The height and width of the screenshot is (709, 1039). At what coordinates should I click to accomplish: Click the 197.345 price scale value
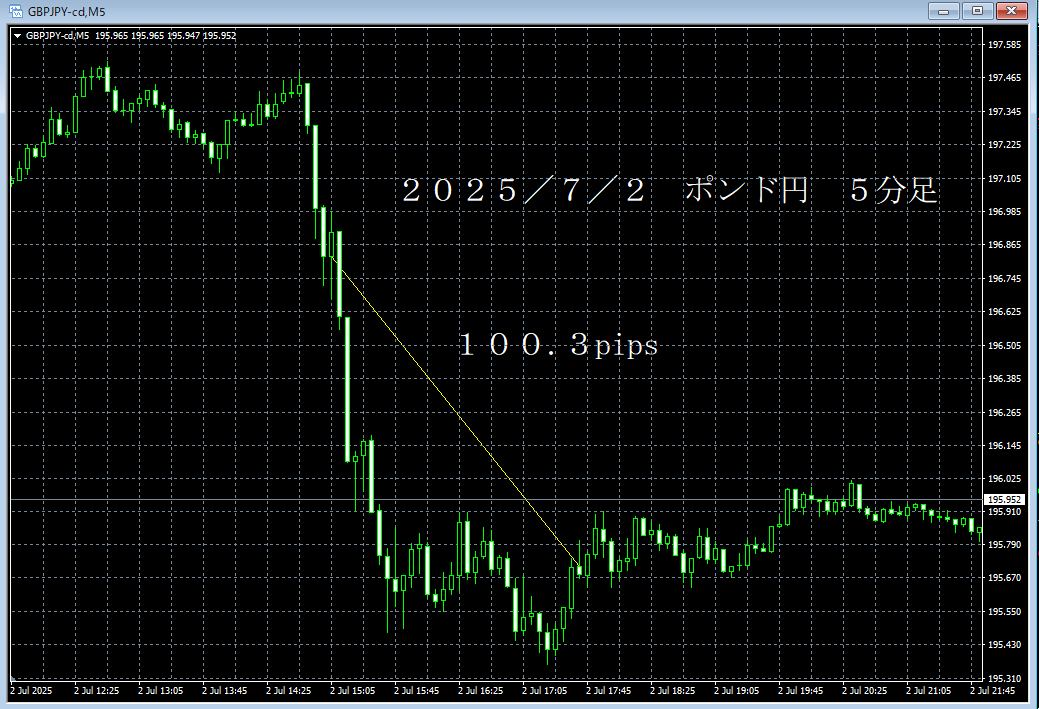[1005, 112]
